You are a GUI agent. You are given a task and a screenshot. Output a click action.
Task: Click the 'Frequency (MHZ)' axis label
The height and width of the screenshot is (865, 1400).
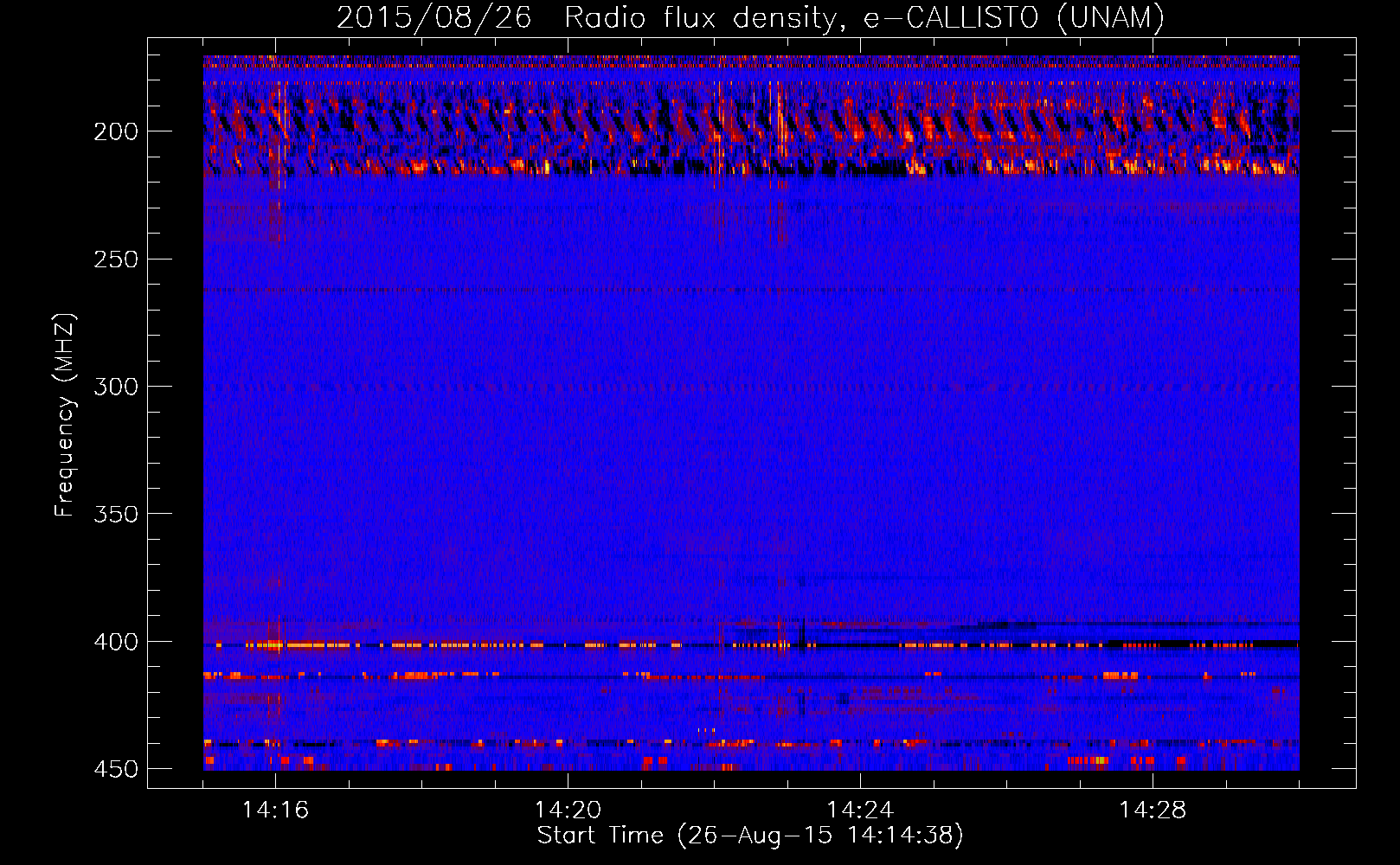(x=65, y=415)
